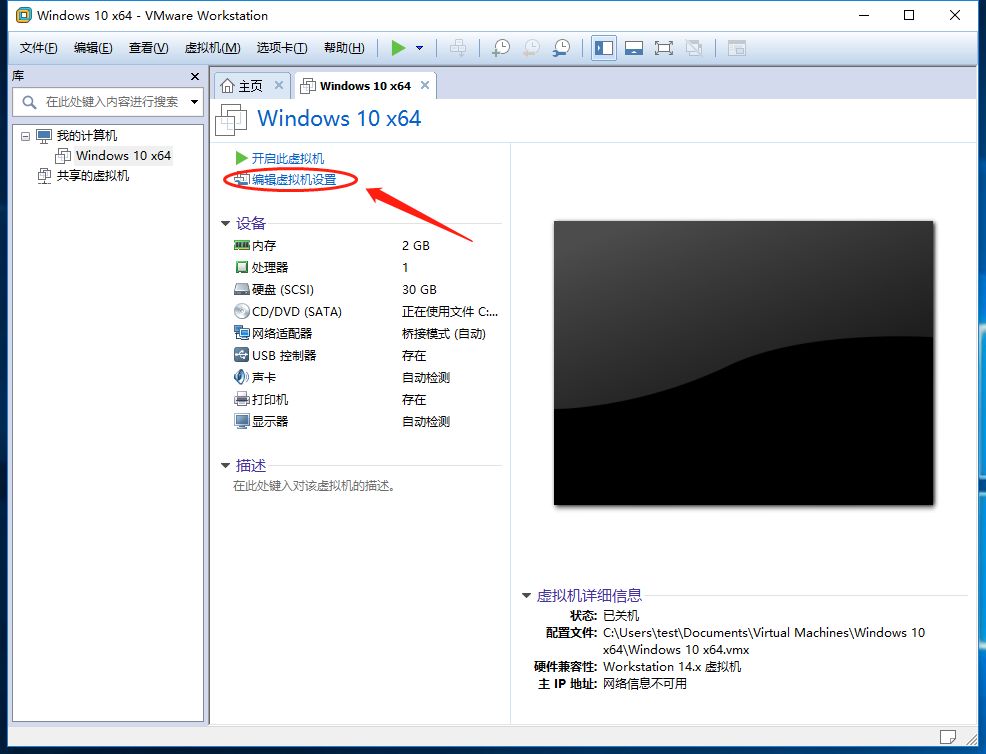Collapse the 我的计算机 tree node
Viewport: 986px width, 754px height.
[x=25, y=136]
